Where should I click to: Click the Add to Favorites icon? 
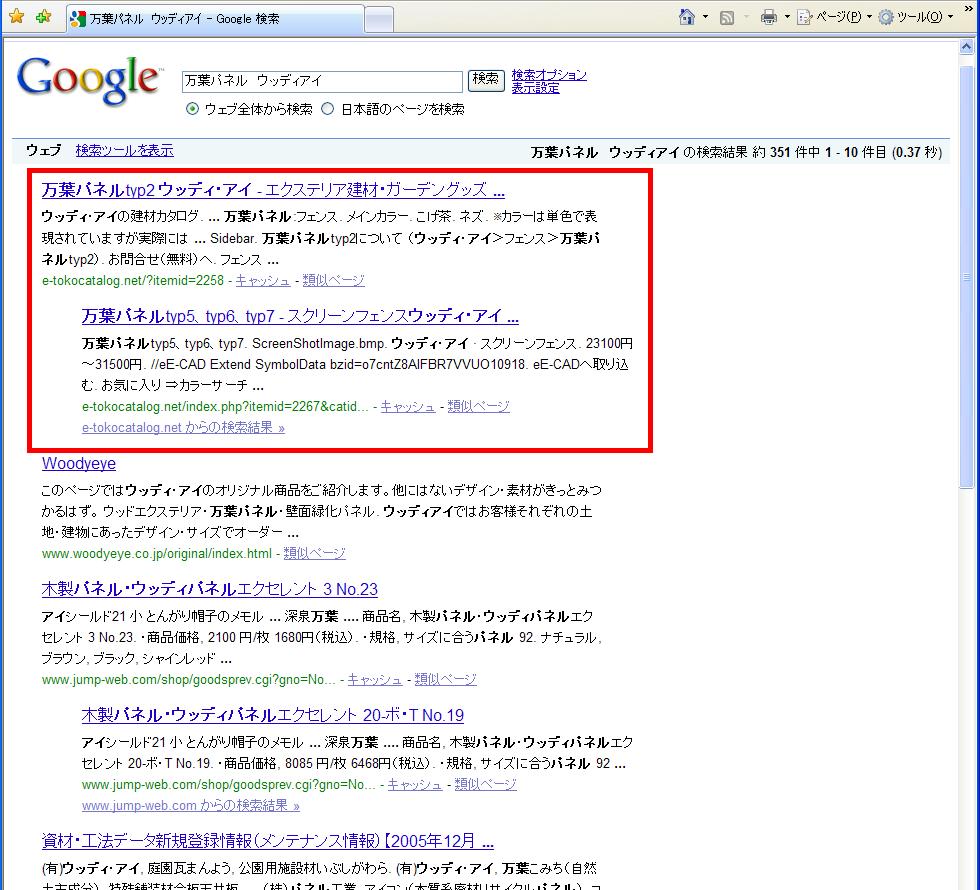42,17
